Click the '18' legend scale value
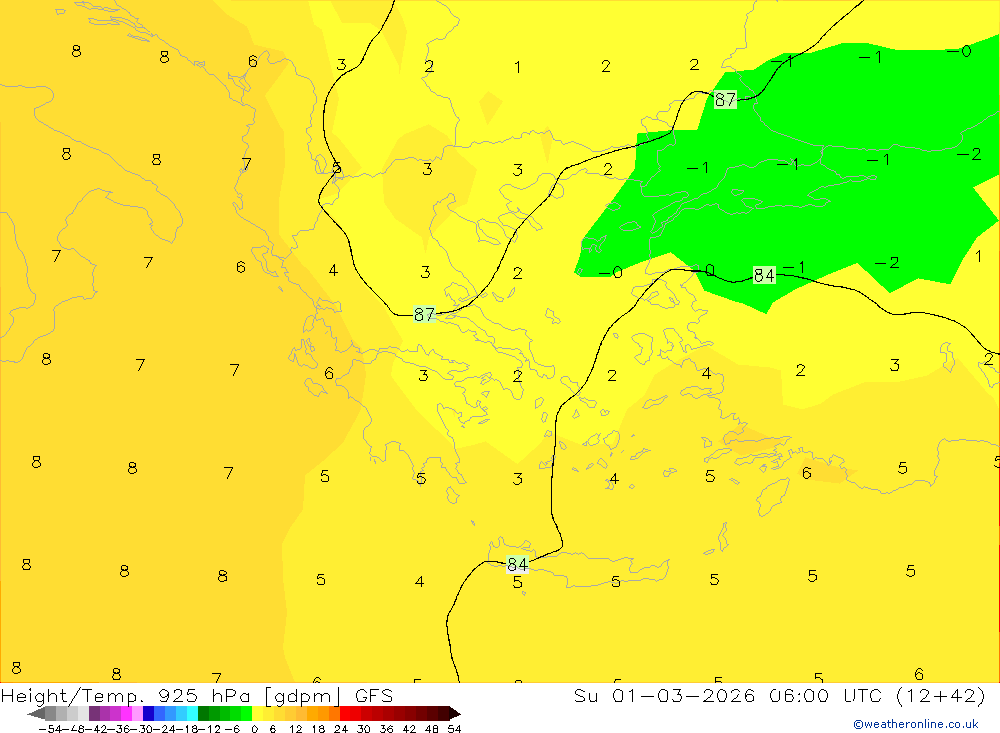1000x733 pixels. click(x=318, y=729)
